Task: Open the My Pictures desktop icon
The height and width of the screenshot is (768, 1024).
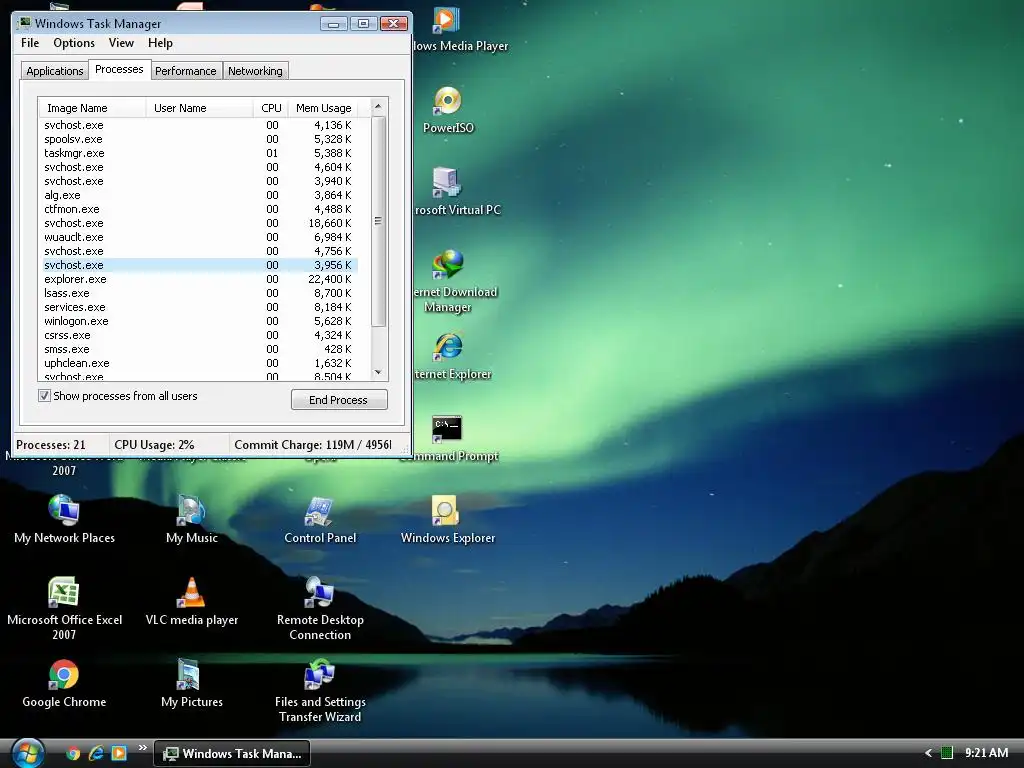Action: point(192,684)
